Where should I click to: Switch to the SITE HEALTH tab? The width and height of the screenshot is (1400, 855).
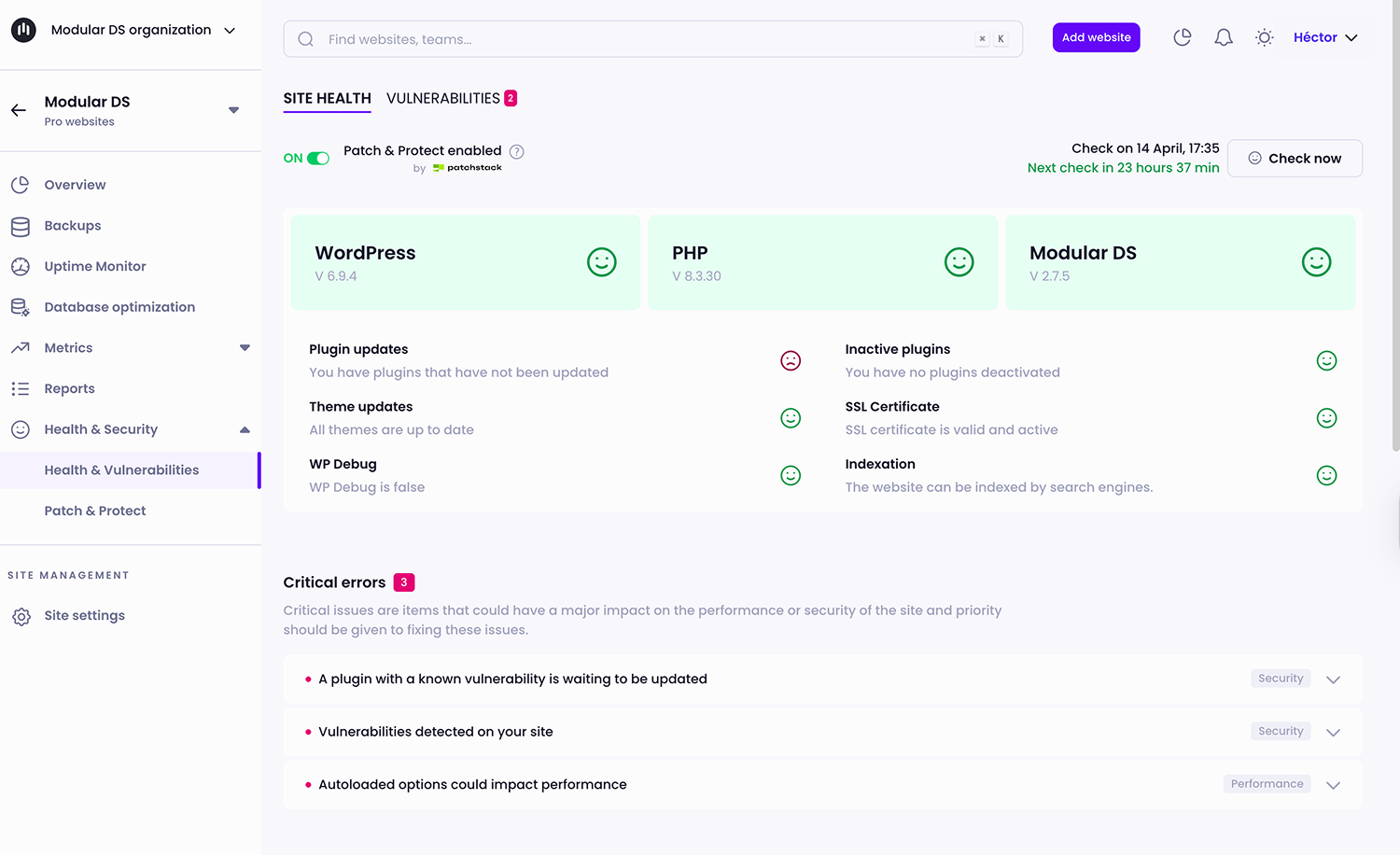[327, 98]
